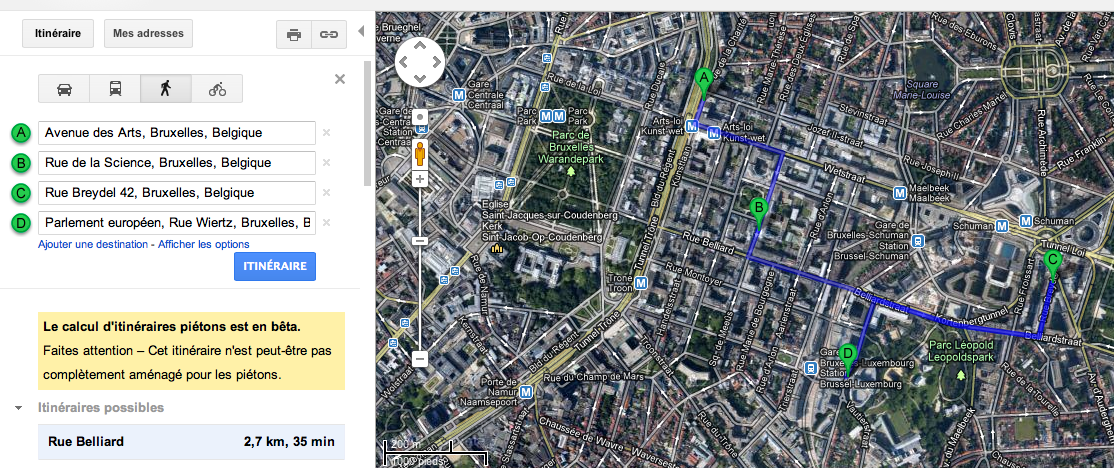Click the blue ITINÉRAIRE button
Screen dimensions: 1114x468
(x=275, y=266)
